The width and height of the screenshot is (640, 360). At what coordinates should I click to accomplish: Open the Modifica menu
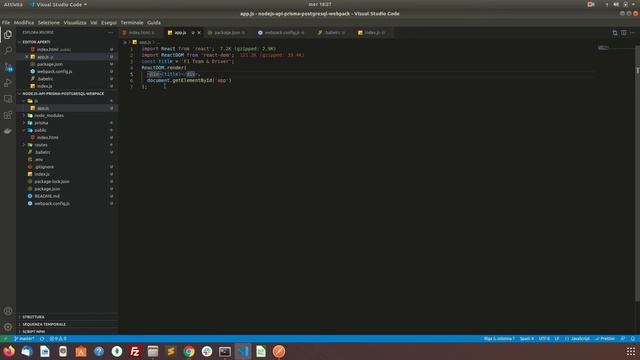pyautogui.click(x=24, y=22)
